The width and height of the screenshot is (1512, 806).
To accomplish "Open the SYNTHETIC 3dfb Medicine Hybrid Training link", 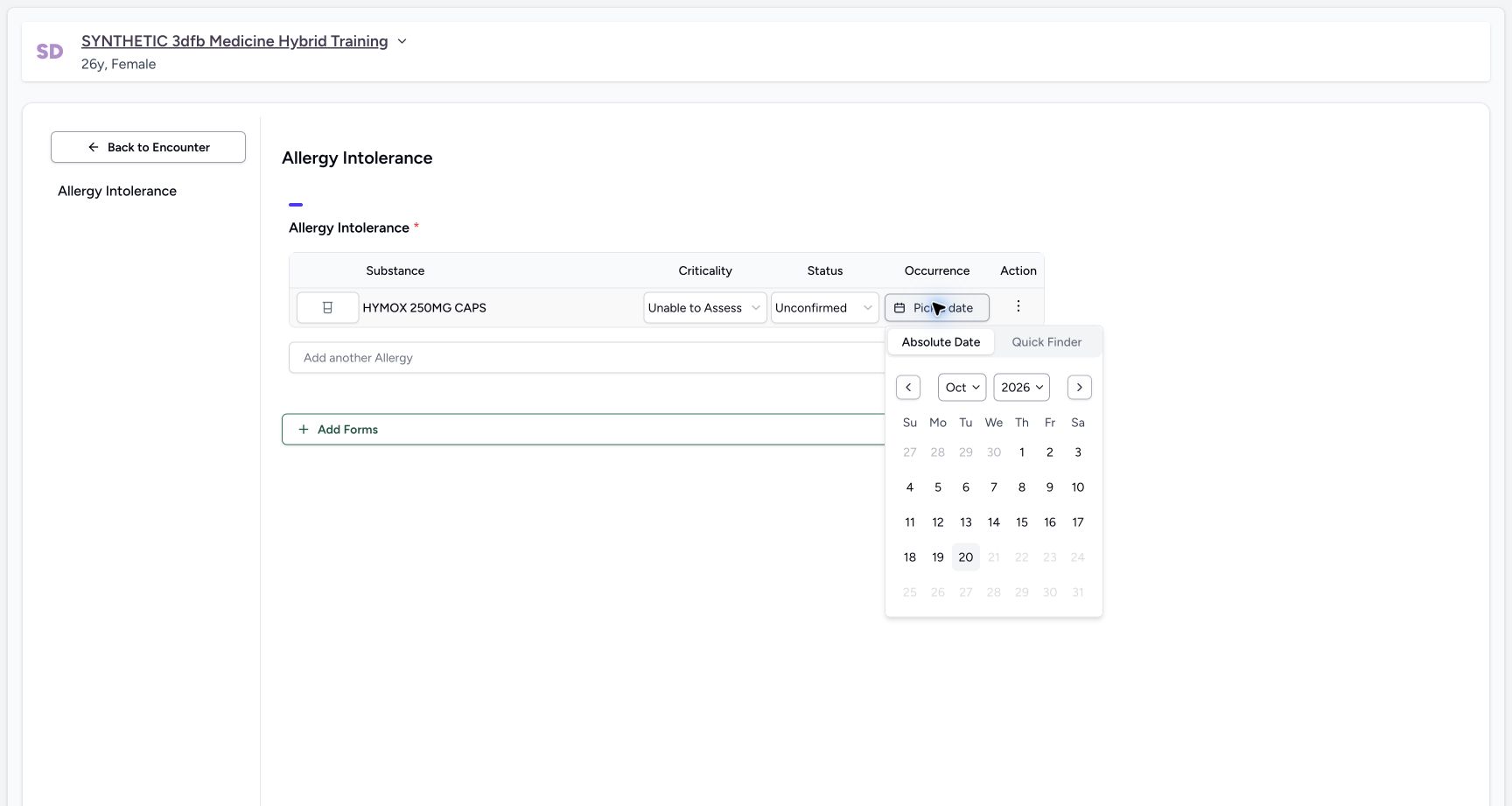I will [234, 41].
